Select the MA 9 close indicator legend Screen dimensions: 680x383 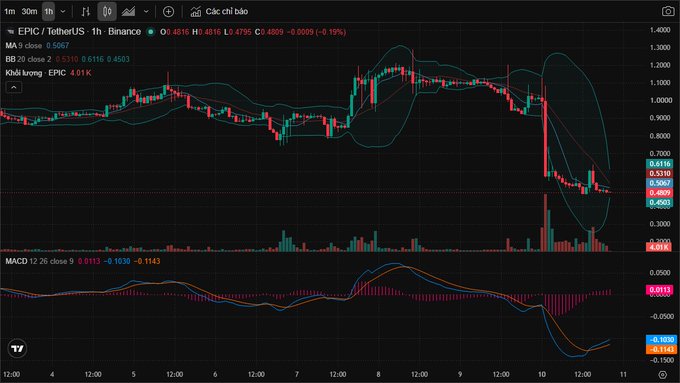[37, 46]
